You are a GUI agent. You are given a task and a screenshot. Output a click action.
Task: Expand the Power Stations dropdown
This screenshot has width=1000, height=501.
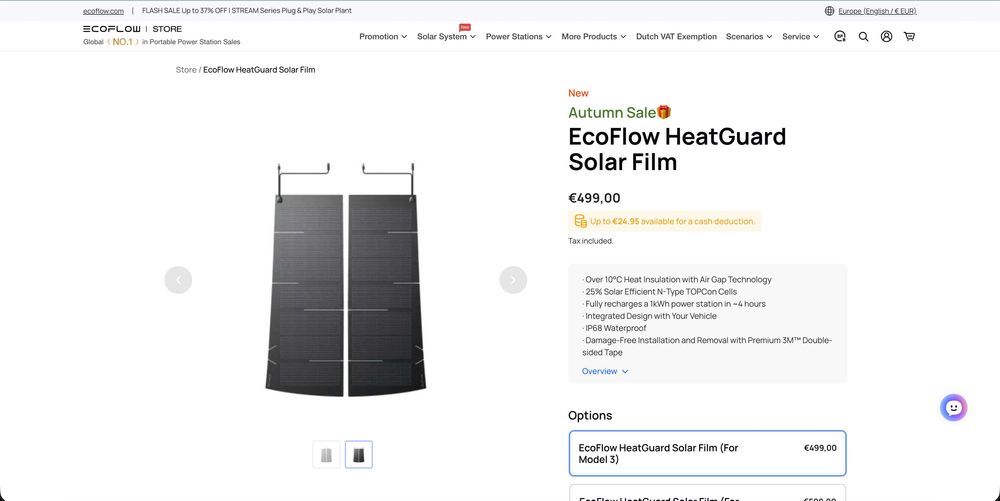[x=519, y=37]
